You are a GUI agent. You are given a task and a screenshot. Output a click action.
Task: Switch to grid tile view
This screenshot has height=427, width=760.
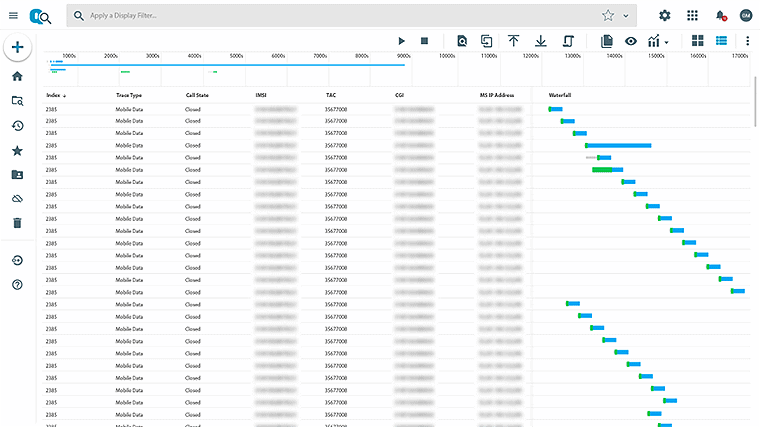(697, 41)
